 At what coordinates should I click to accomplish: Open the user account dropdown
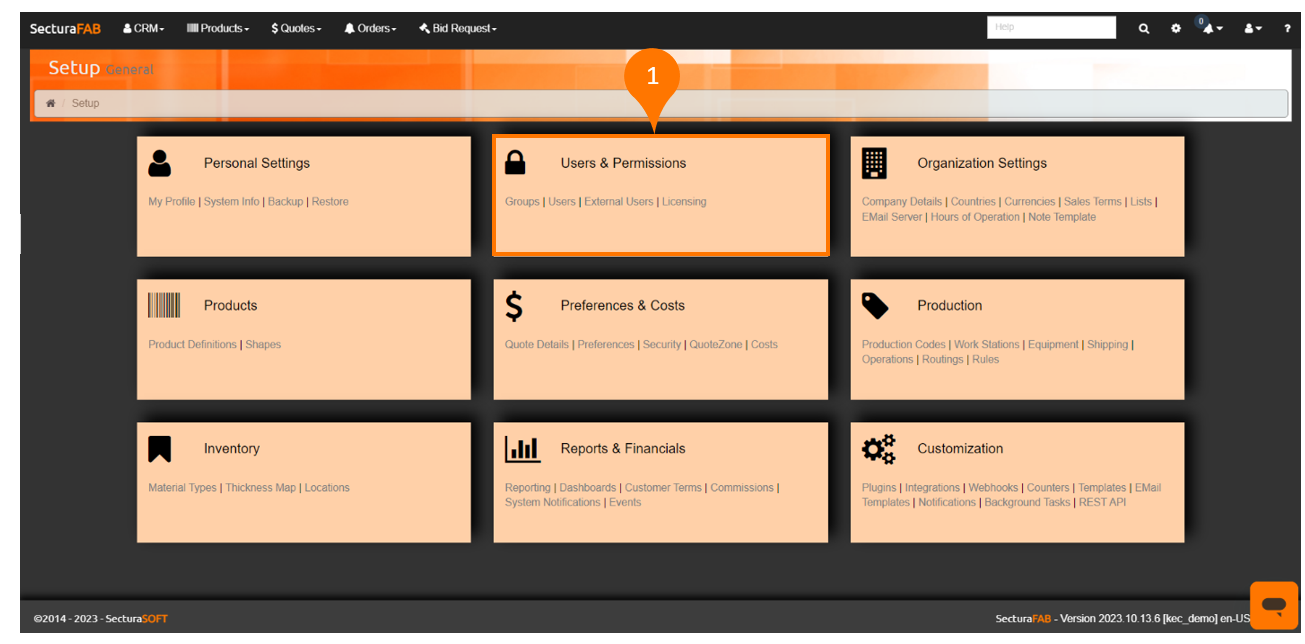click(1253, 29)
